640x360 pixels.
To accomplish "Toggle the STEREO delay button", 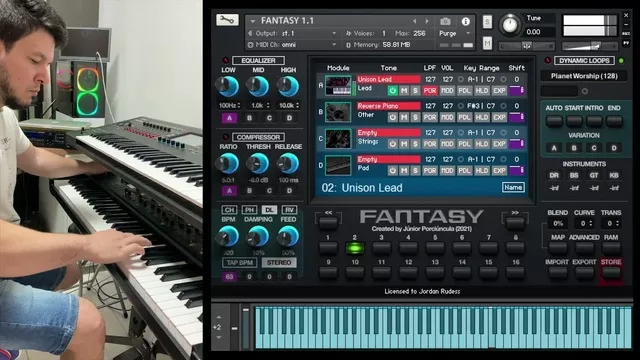I will [x=279, y=262].
